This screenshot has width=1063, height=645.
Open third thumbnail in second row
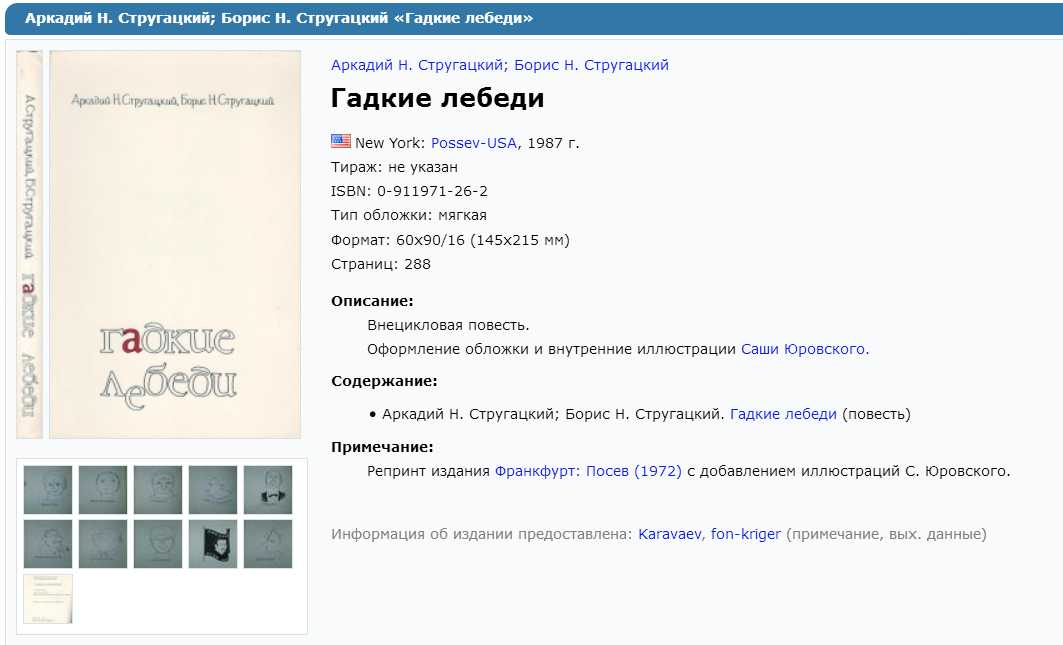pos(158,544)
